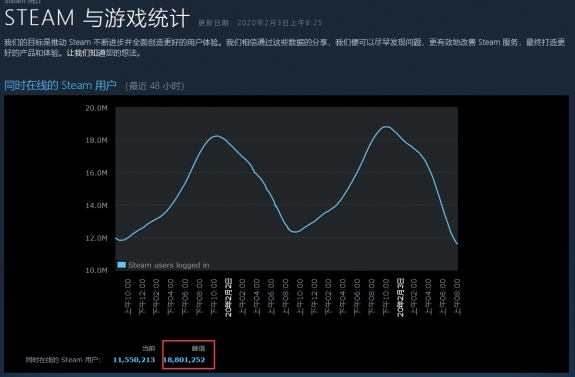The image size is (575, 377).
Task: Click the Steam users logged in legend label
Action: pyautogui.click(x=169, y=265)
